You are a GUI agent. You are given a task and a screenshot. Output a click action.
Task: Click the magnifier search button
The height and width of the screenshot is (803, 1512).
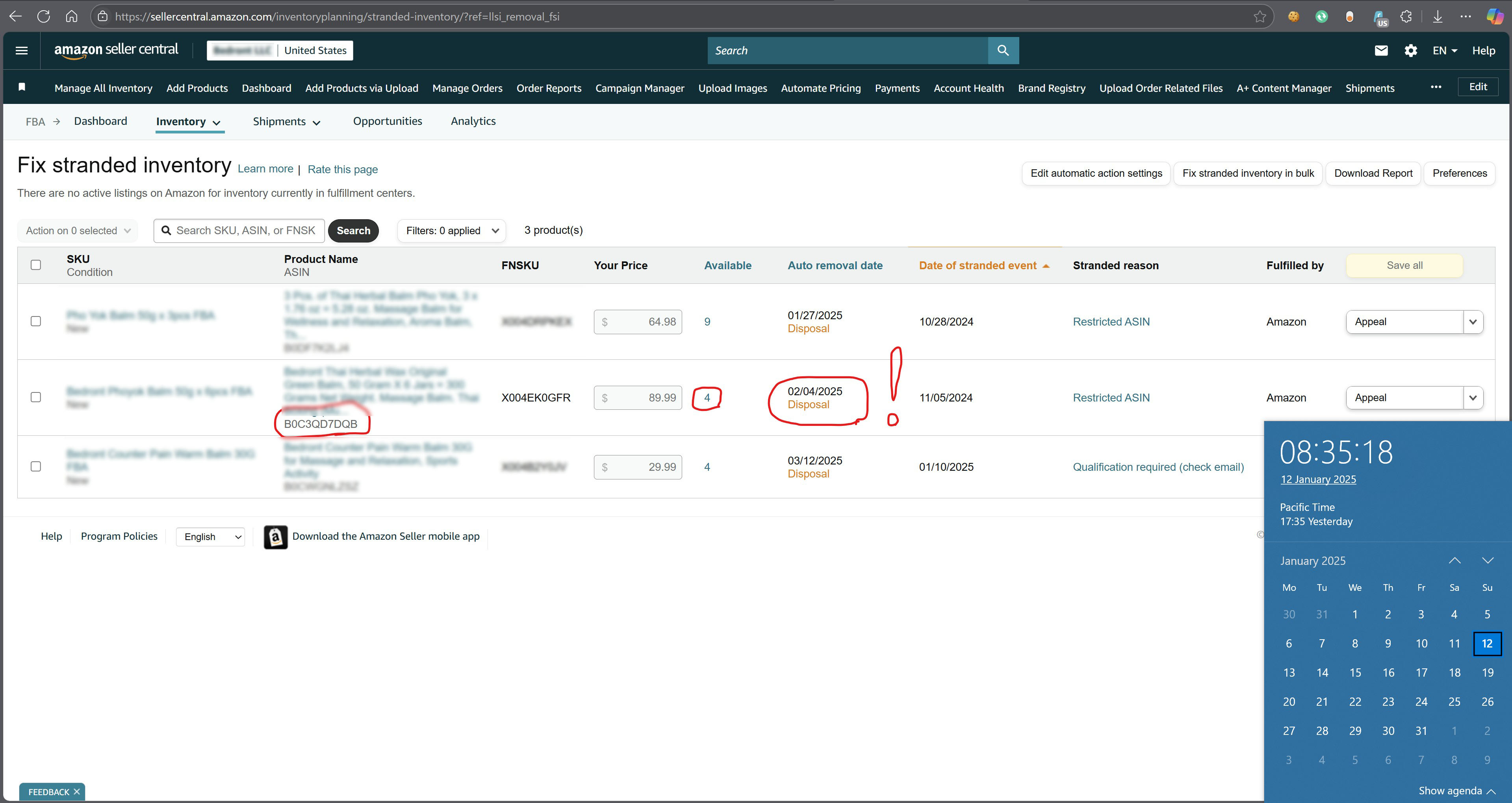pyautogui.click(x=1003, y=50)
